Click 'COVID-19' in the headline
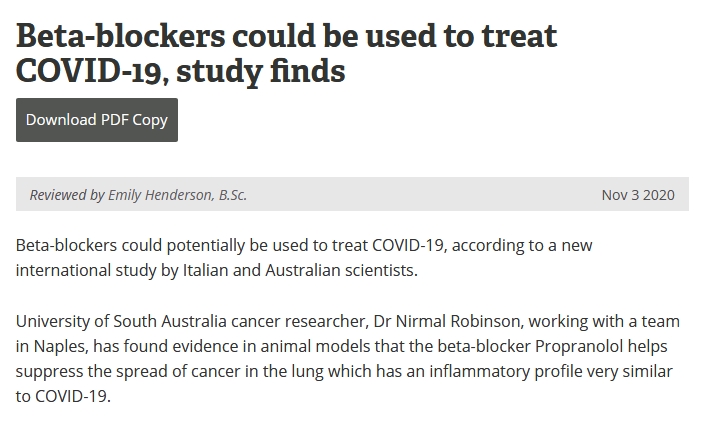The width and height of the screenshot is (703, 425). [88, 71]
